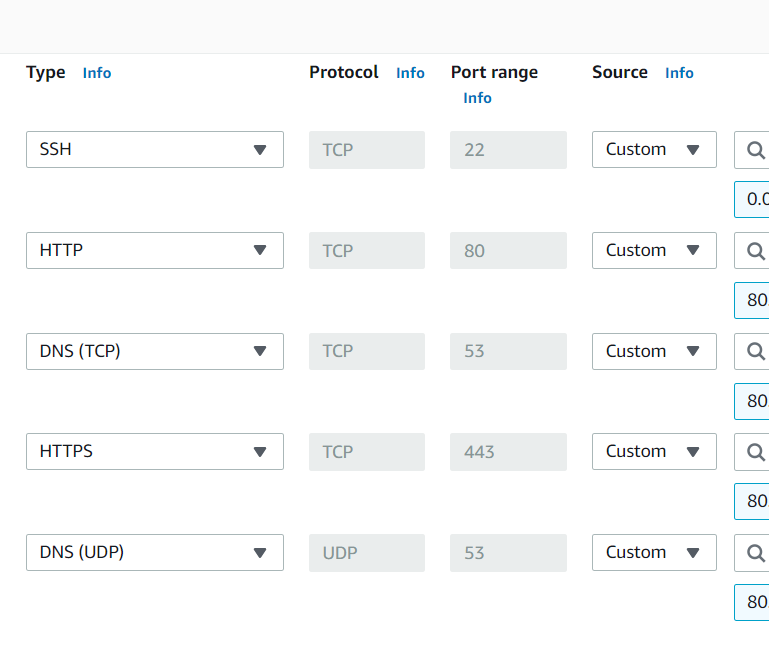Screen dimensions: 769x647
Task: Open the SSH type dropdown
Action: pyautogui.click(x=155, y=150)
